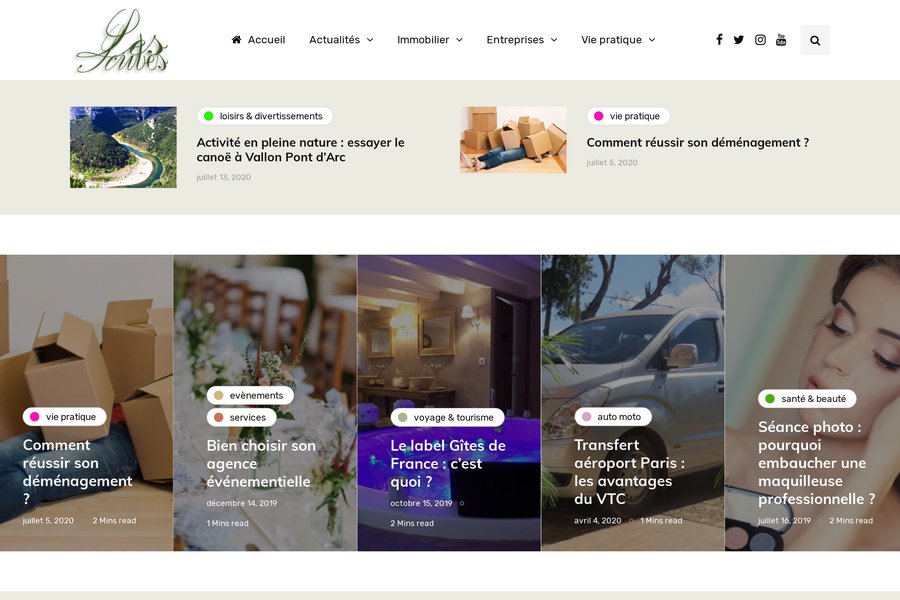Open article about canoë at Vallon Pont d'Arc
This screenshot has height=600, width=900.
point(300,149)
